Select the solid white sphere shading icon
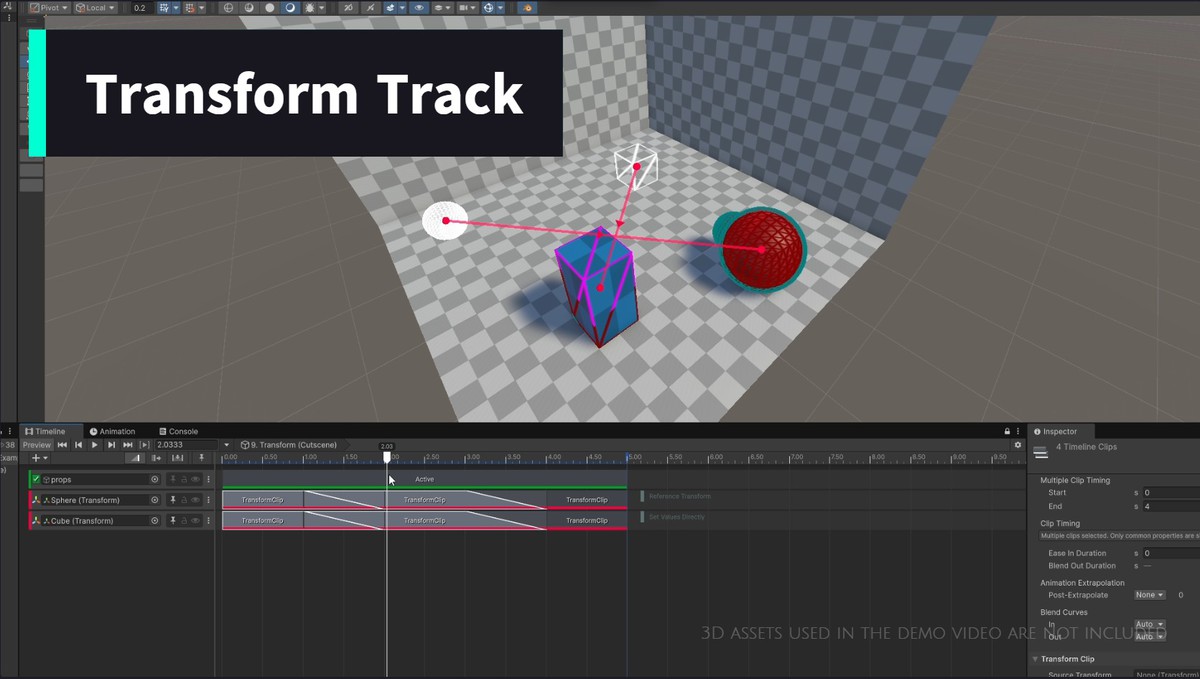1200x679 pixels. click(270, 8)
